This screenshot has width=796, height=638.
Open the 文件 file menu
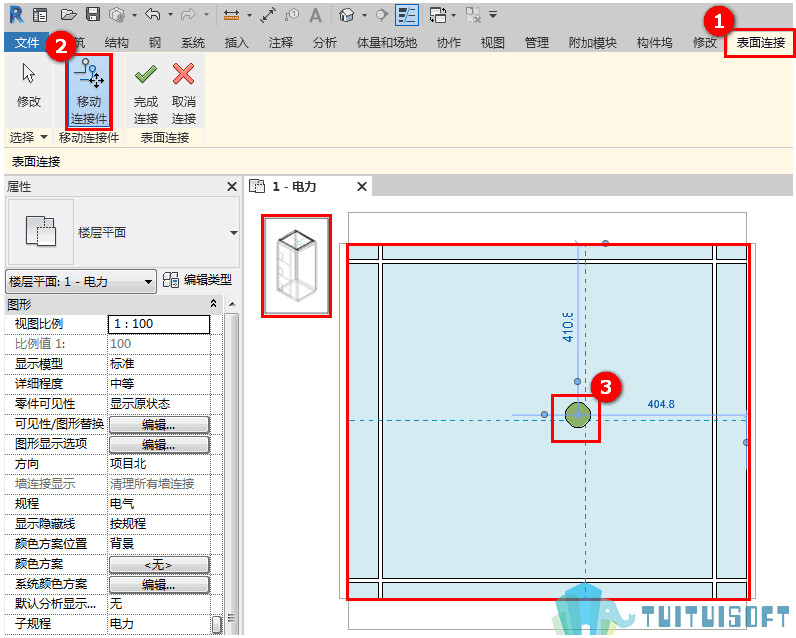(26, 43)
